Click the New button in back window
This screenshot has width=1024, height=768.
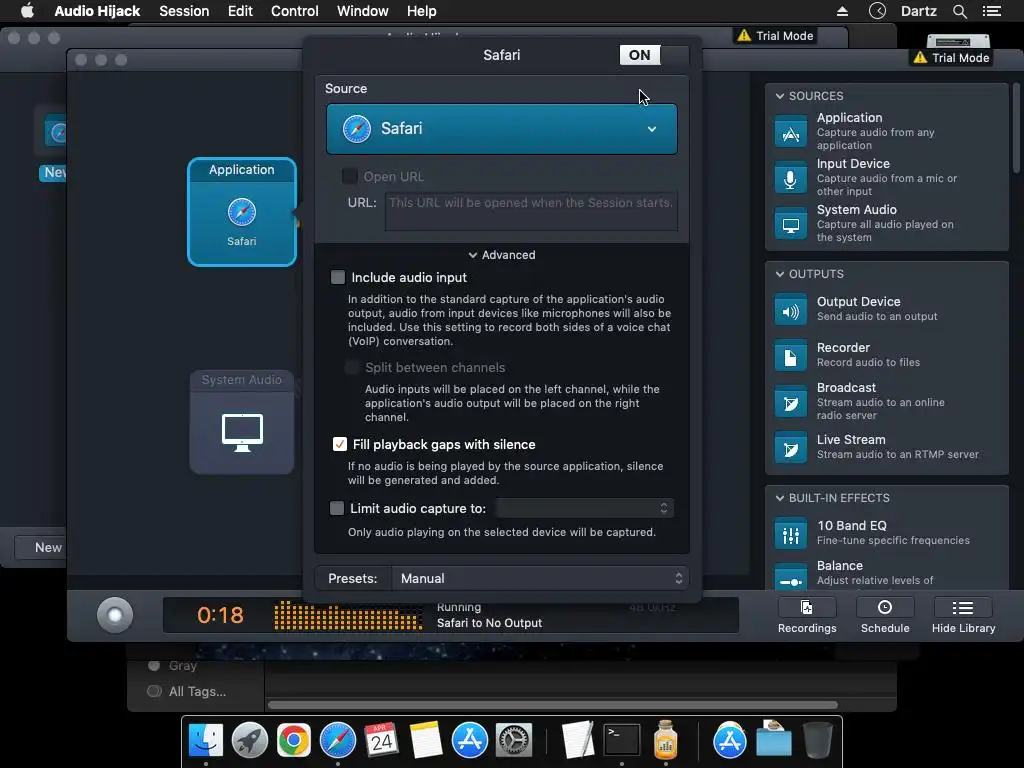40,547
